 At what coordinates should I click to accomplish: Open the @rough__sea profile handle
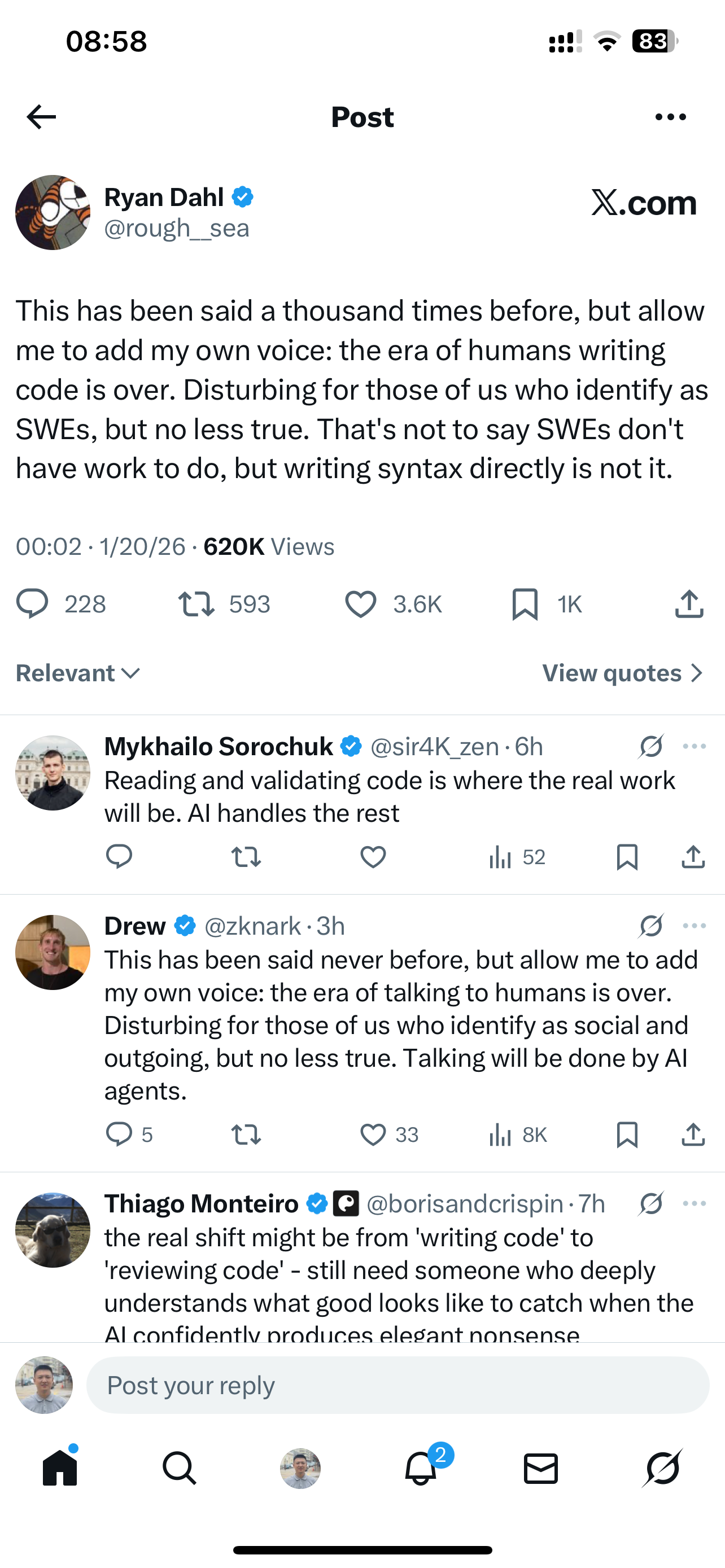coord(177,228)
